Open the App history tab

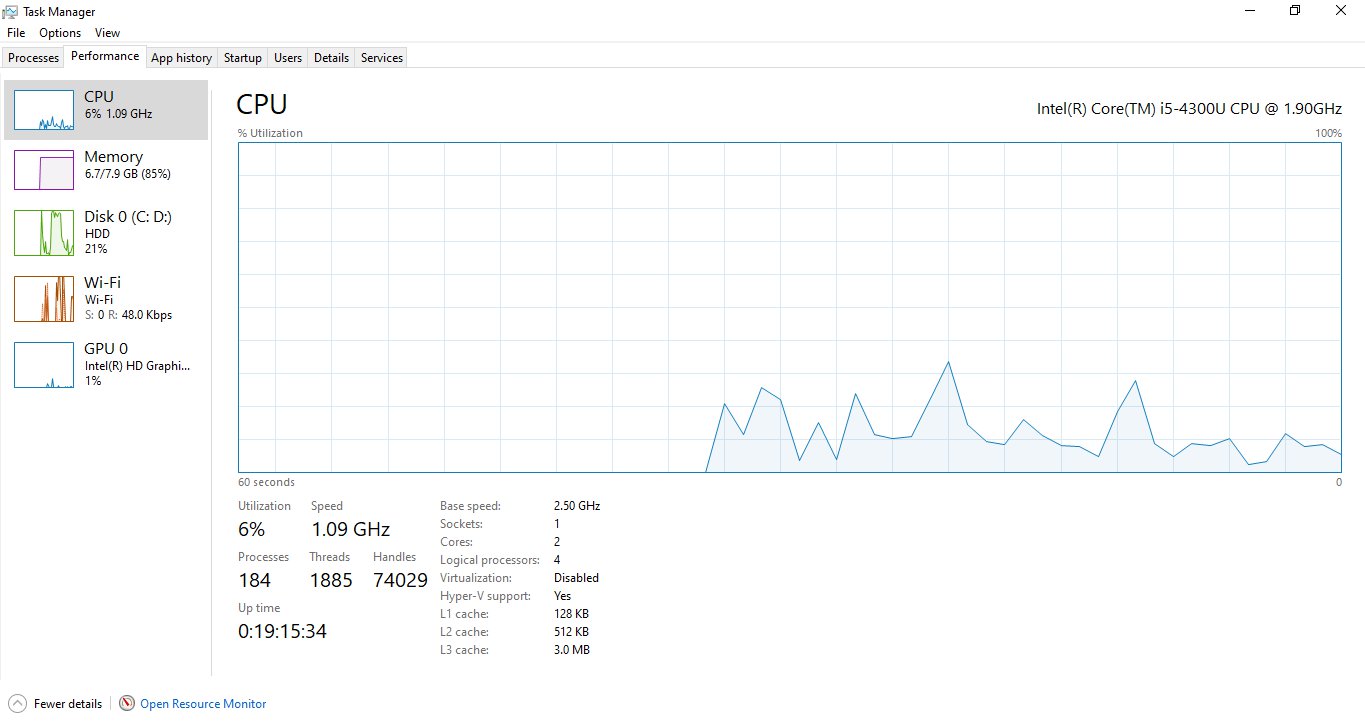181,57
